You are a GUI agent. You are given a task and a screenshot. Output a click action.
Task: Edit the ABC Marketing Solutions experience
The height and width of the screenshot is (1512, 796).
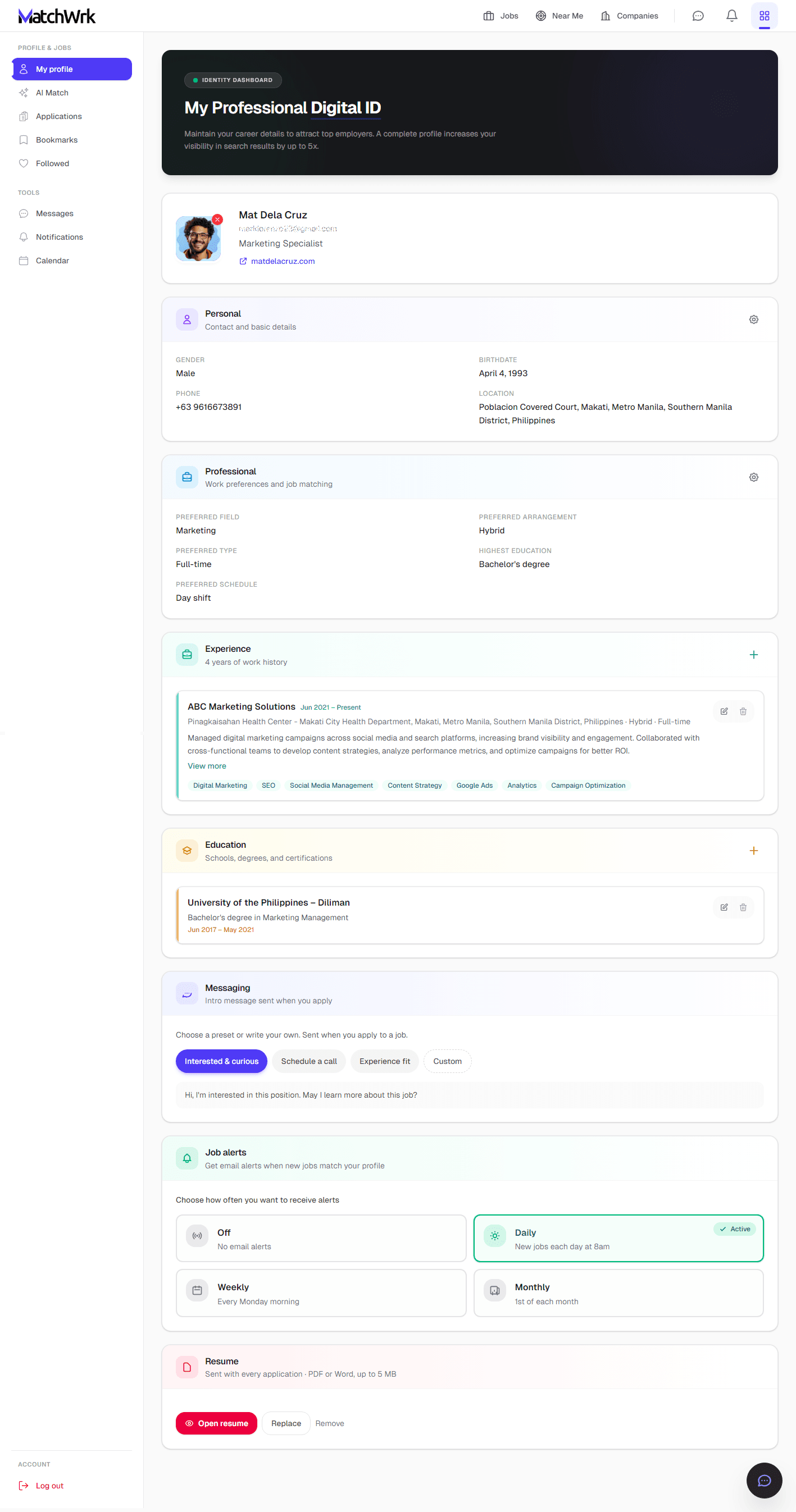(724, 711)
